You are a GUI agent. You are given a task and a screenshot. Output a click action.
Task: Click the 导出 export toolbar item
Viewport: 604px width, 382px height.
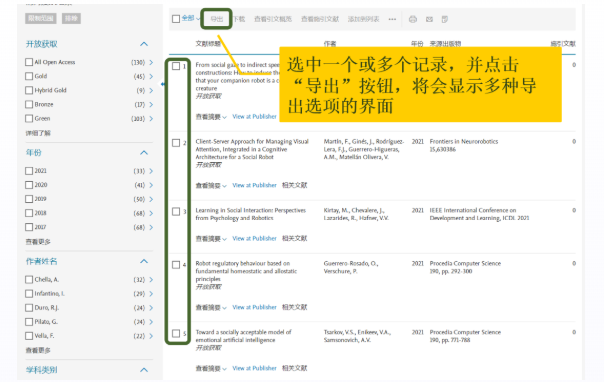point(216,19)
